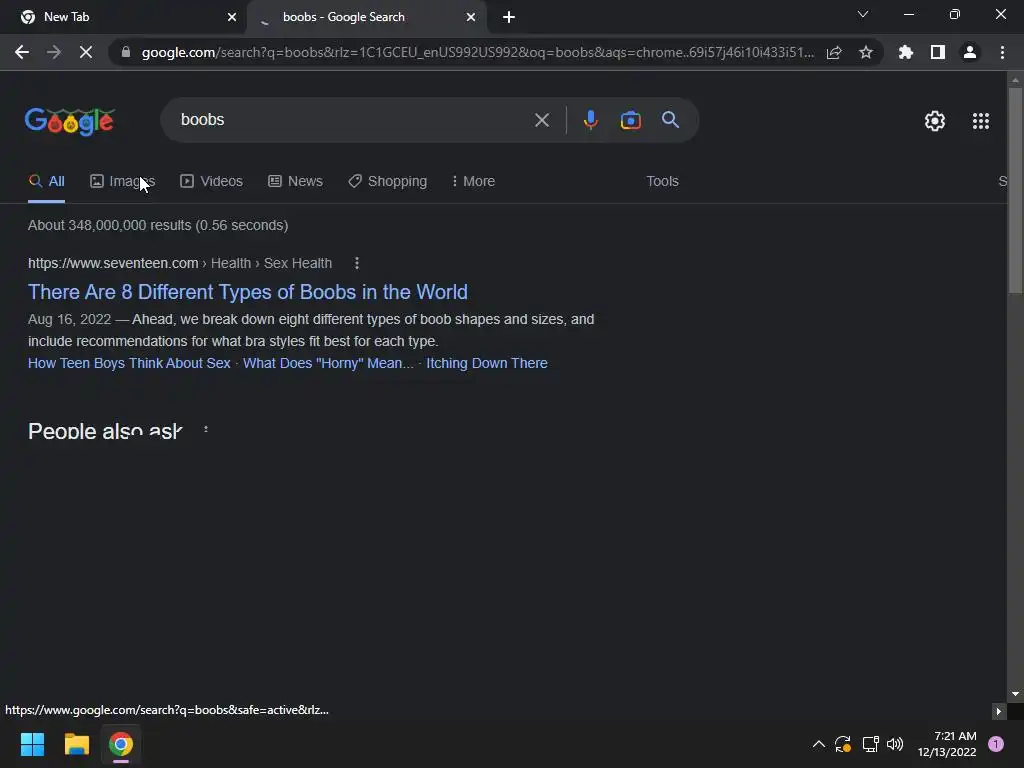The image size is (1024, 768).
Task: Go back using the browser back arrow
Action: pos(22,52)
